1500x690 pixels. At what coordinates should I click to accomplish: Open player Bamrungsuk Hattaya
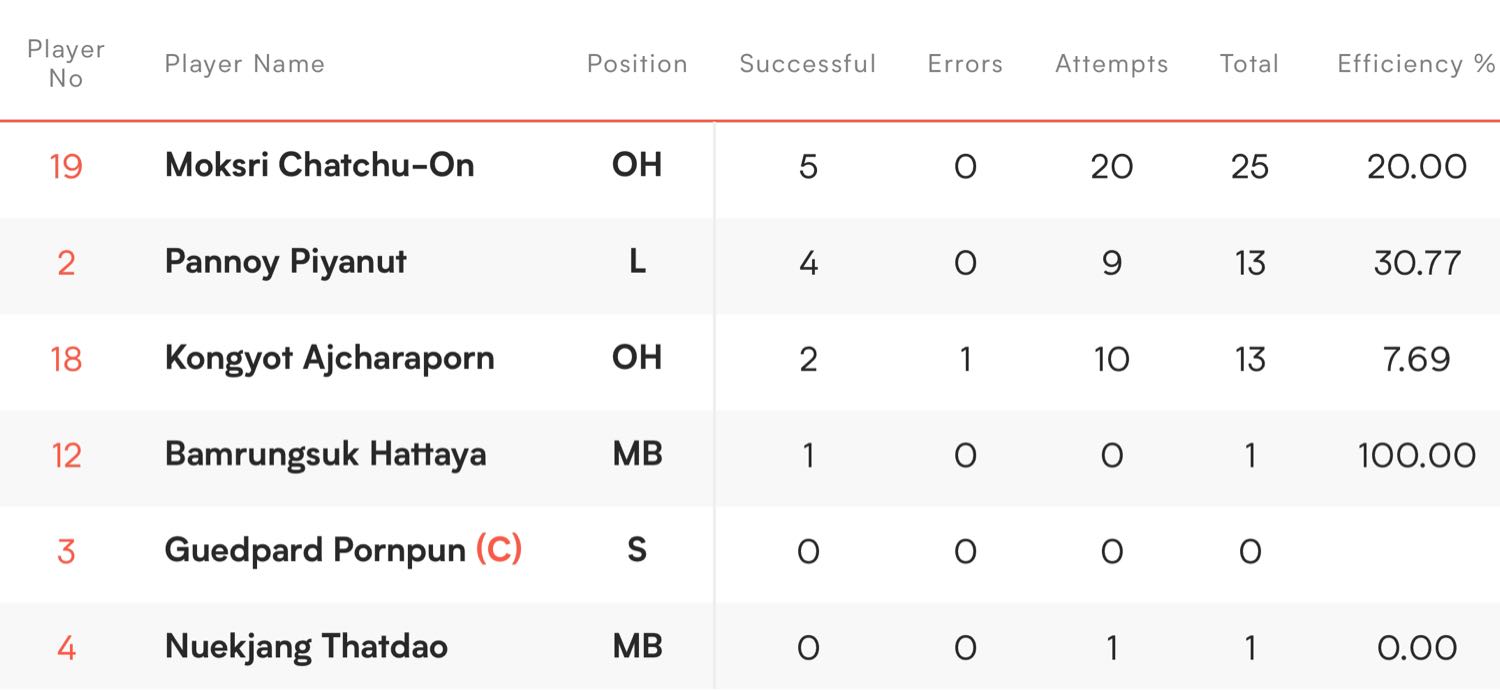(326, 455)
